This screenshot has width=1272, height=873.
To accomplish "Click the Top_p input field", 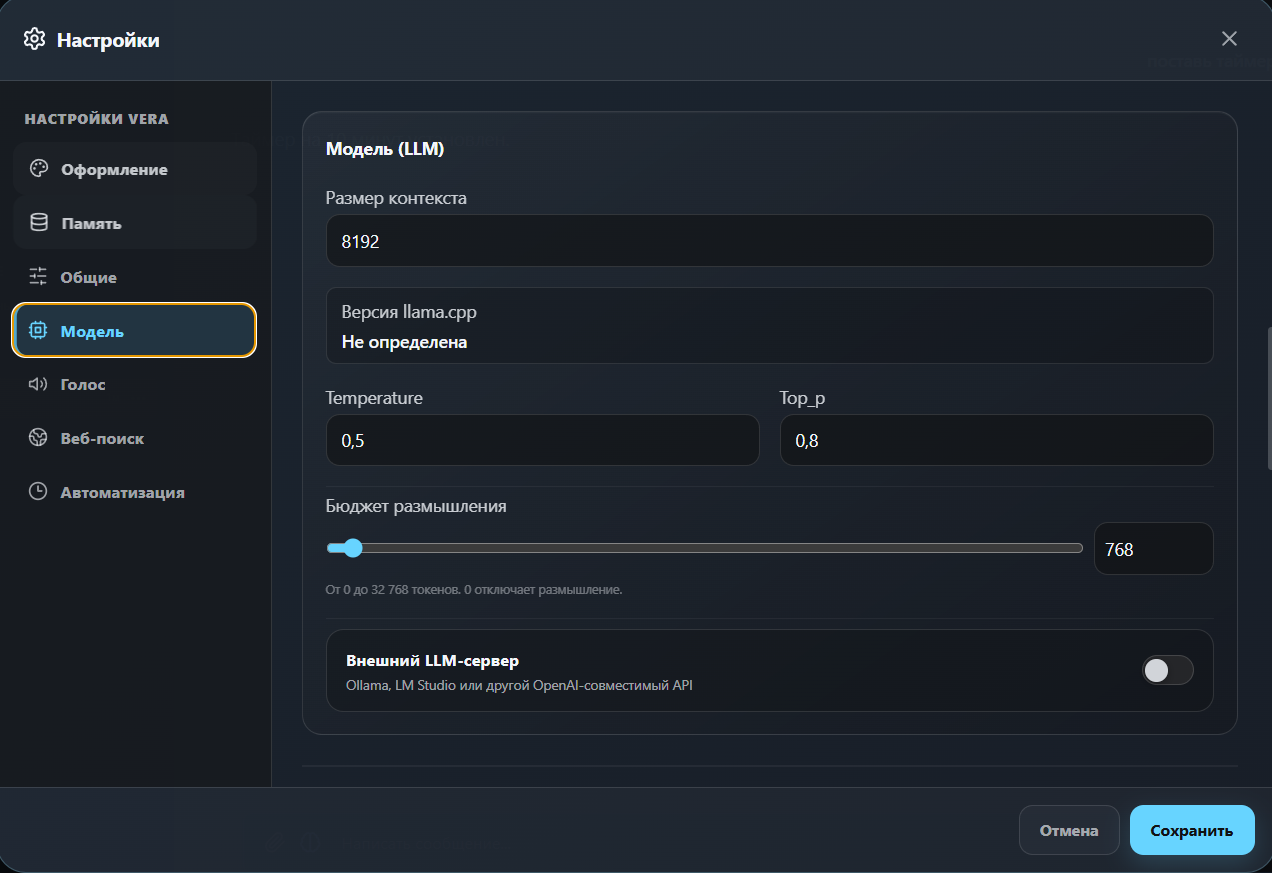I will pos(996,440).
